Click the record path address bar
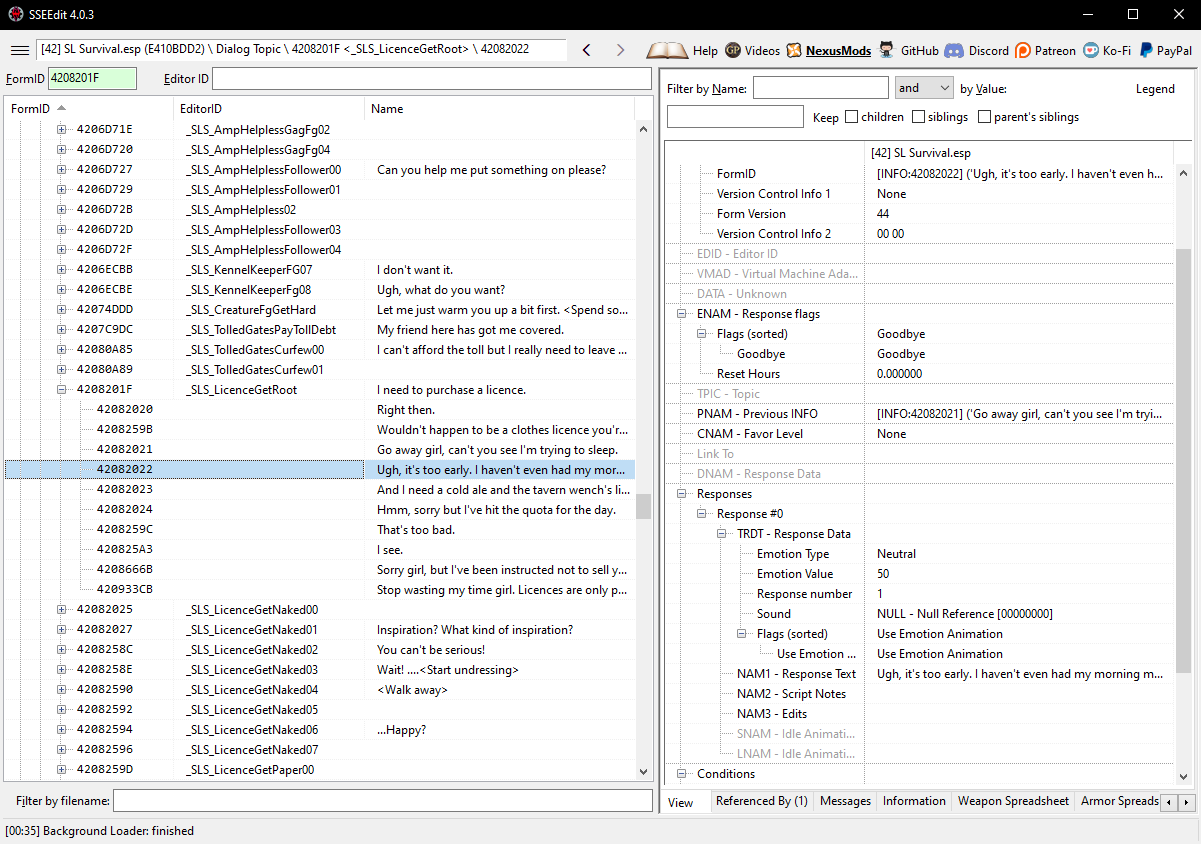This screenshot has height=844, width=1201. pos(301,49)
